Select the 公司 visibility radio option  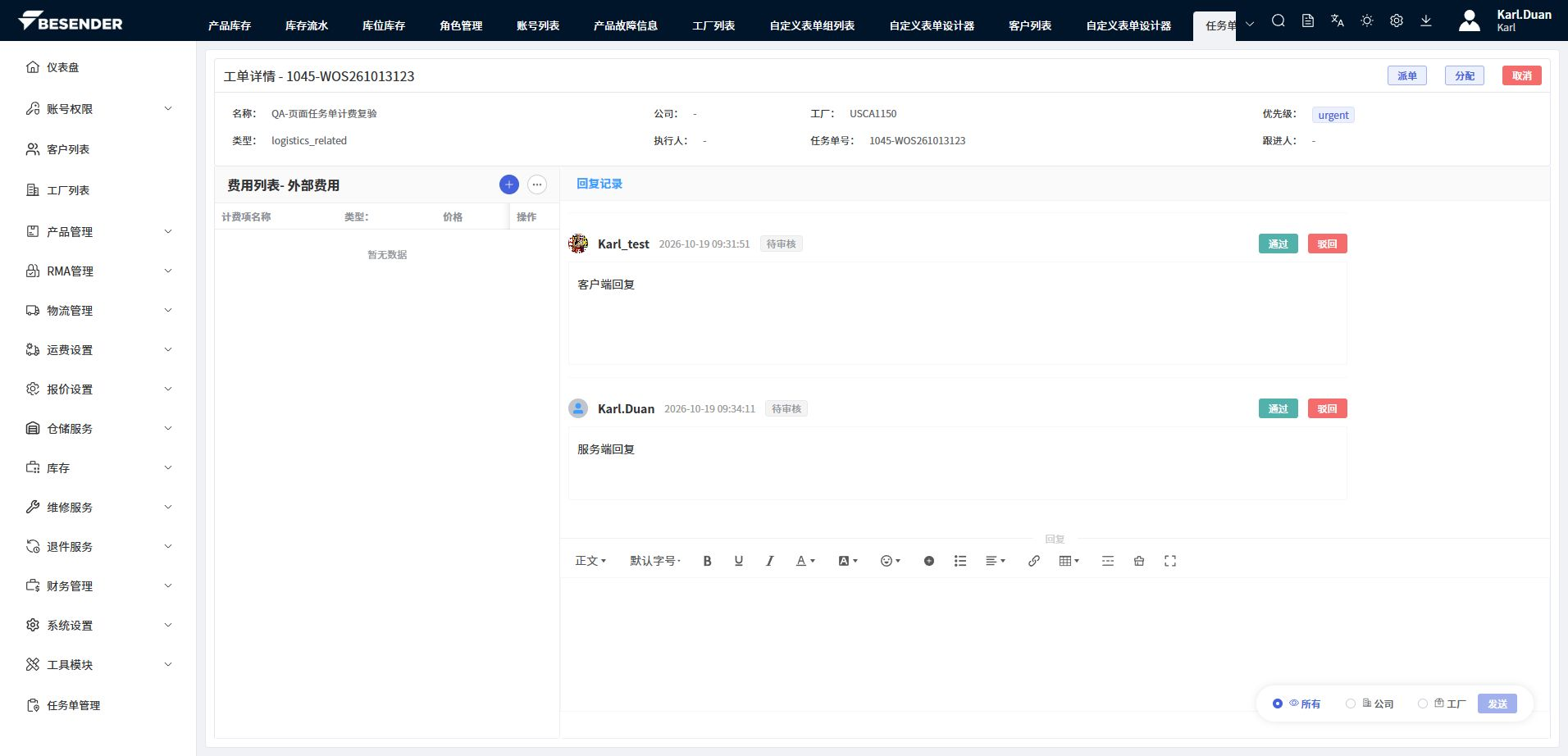1370,704
